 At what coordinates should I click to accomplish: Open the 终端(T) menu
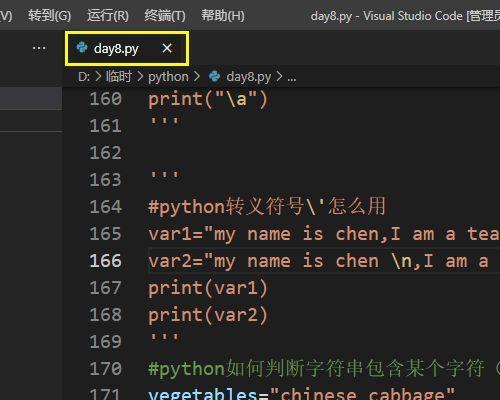(x=165, y=15)
